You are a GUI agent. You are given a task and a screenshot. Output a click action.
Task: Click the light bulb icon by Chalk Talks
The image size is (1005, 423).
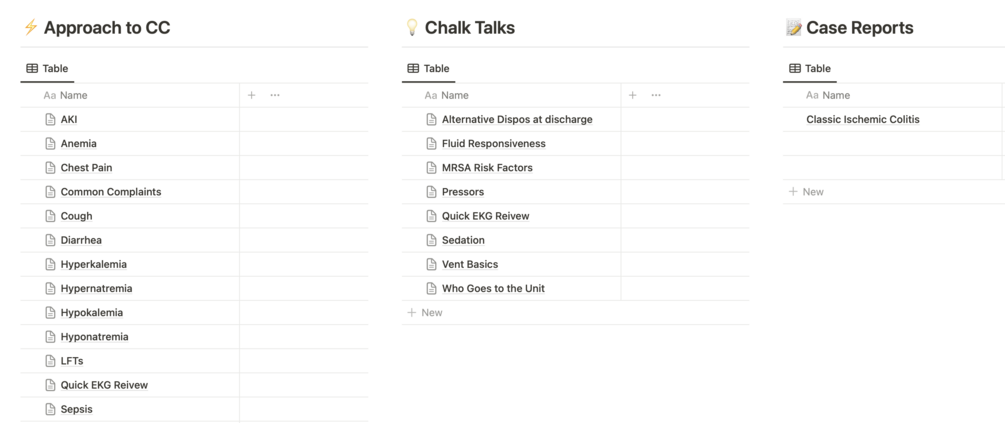click(411, 28)
